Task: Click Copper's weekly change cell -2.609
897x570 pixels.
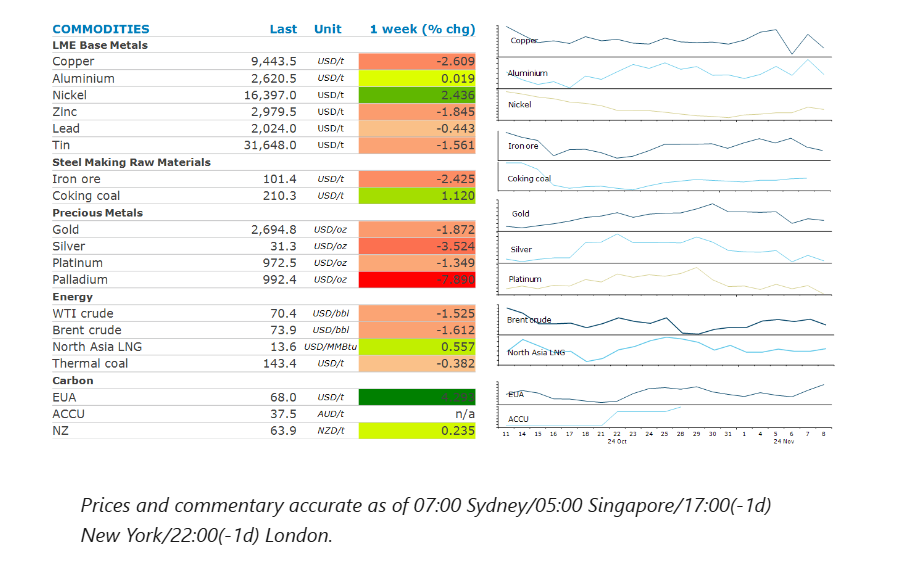Action: pos(417,61)
